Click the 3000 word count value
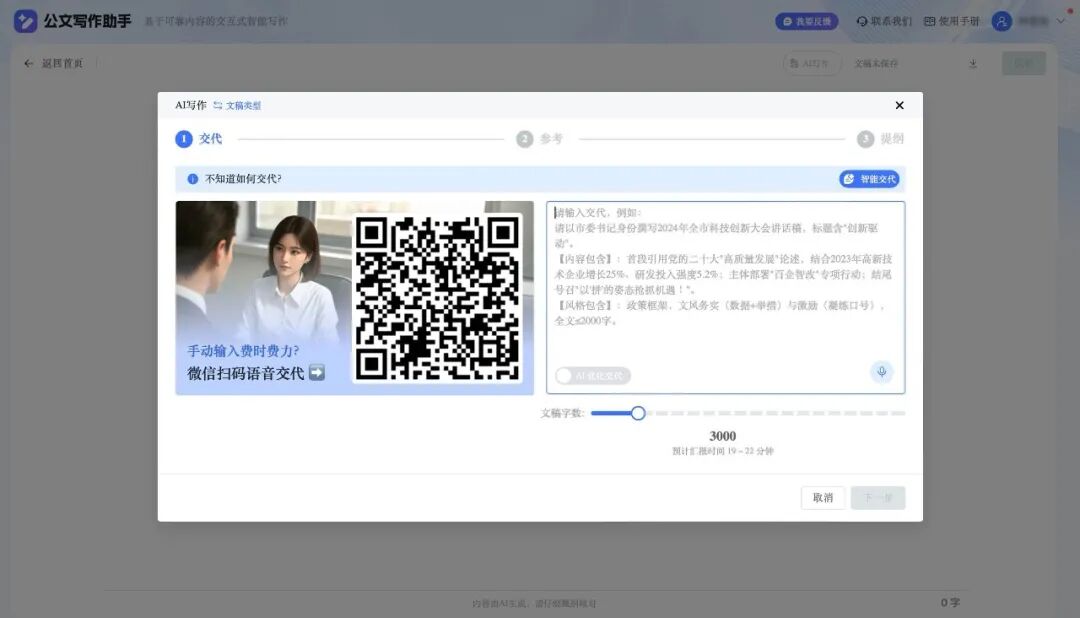Image resolution: width=1080 pixels, height=618 pixels. click(x=723, y=436)
